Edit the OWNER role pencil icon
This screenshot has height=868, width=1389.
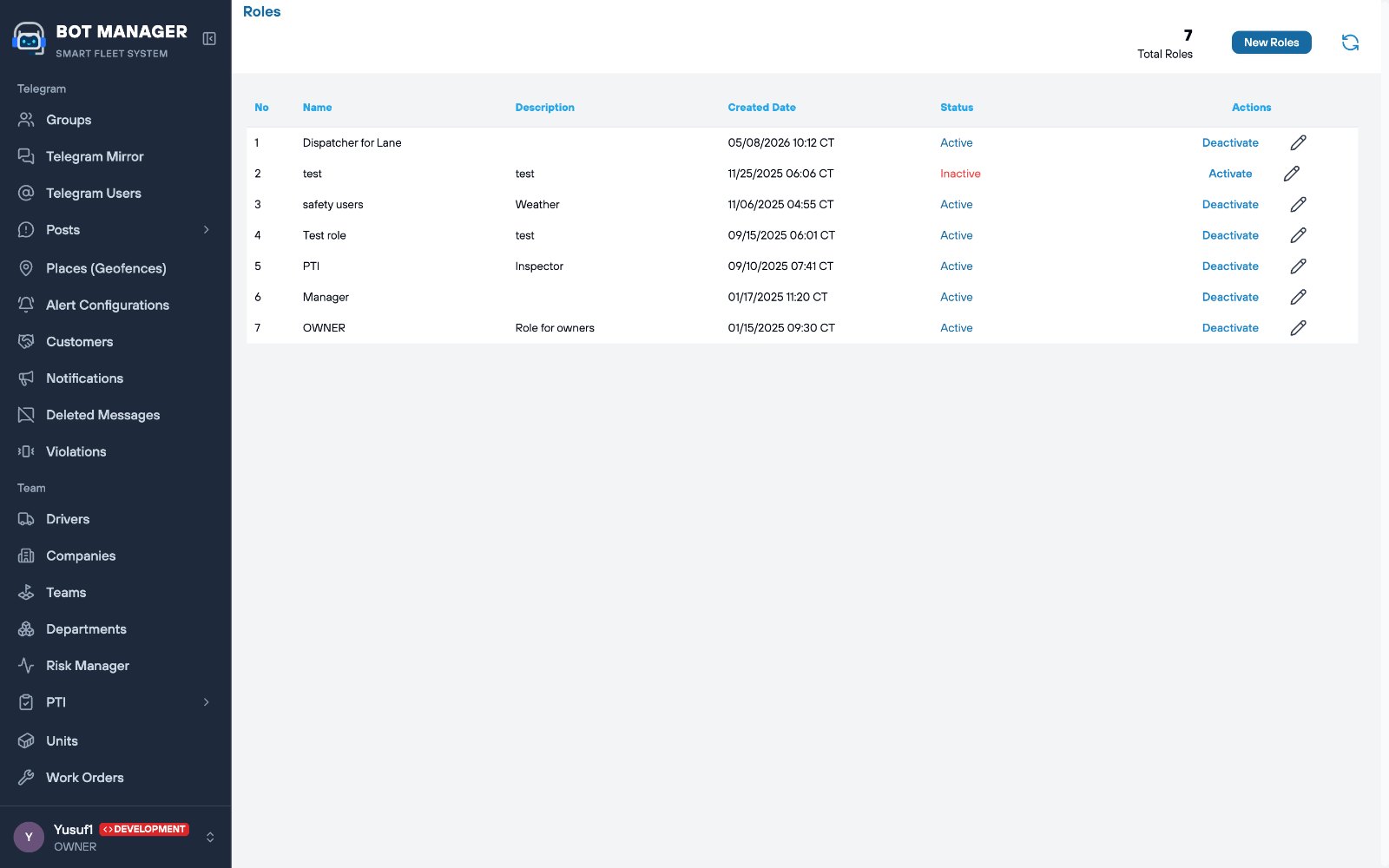(1298, 328)
